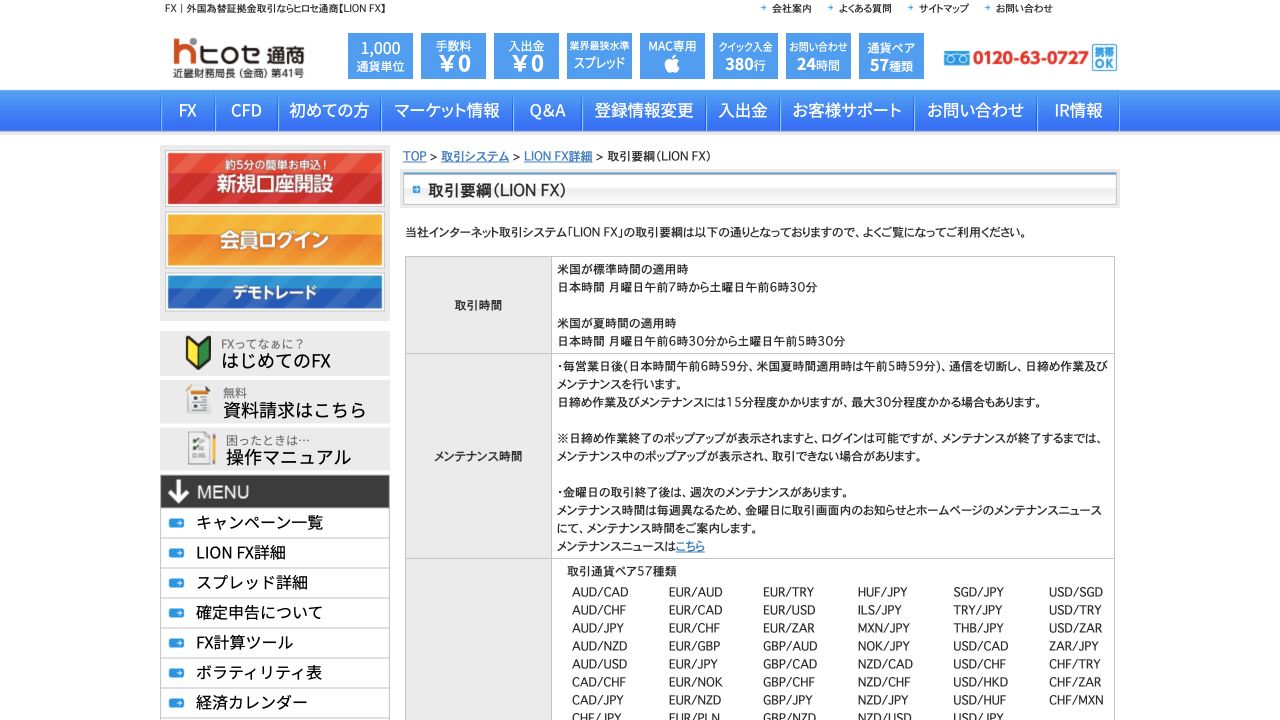Open LION FX詳細 in the side menu
1280x720 pixels.
coord(275,553)
